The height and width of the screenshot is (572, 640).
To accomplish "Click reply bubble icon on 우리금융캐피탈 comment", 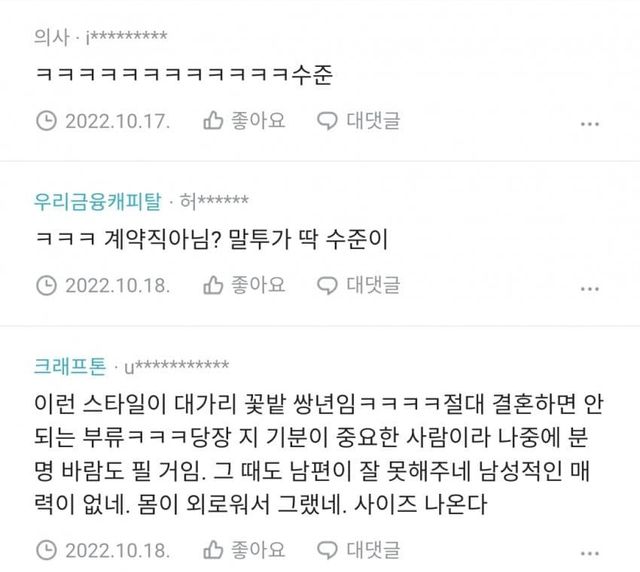I will click(x=327, y=285).
